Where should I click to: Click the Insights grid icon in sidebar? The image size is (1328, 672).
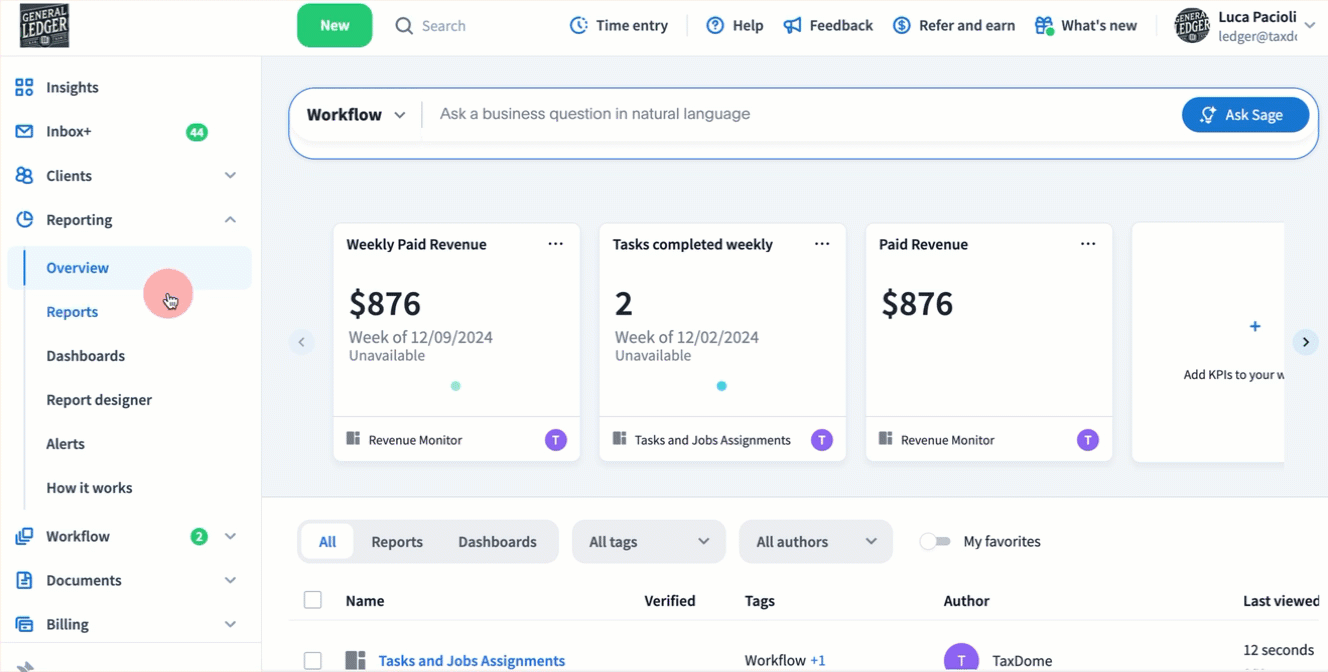(24, 88)
